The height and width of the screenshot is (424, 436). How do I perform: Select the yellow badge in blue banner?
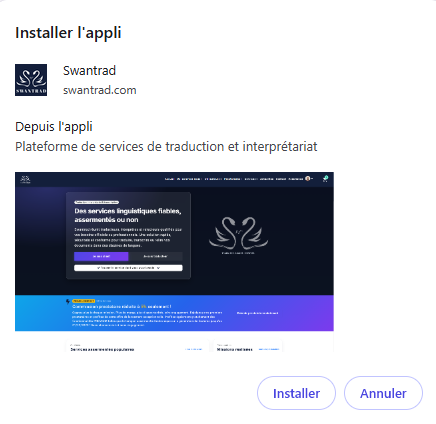[x=83, y=301]
